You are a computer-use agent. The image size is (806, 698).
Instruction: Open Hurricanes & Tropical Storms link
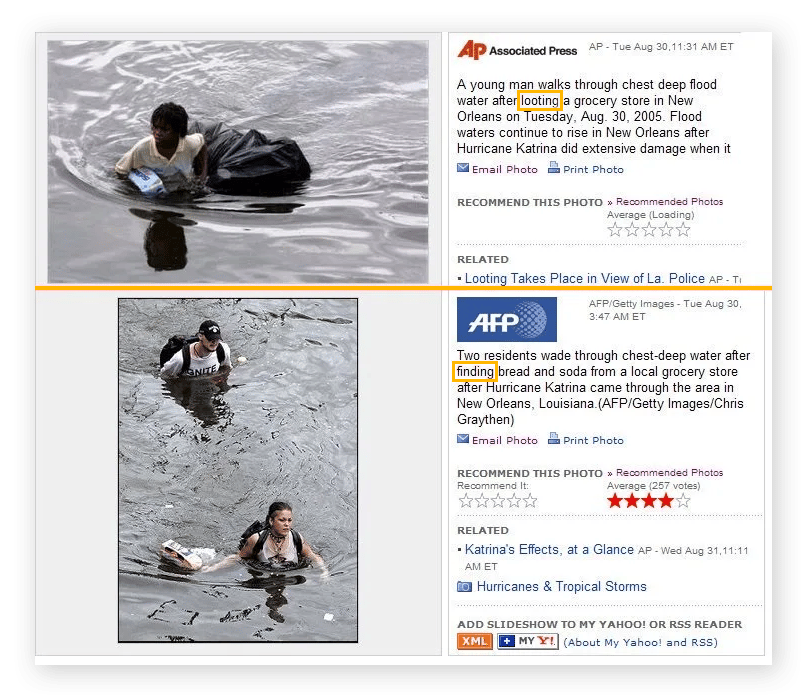pyautogui.click(x=561, y=586)
